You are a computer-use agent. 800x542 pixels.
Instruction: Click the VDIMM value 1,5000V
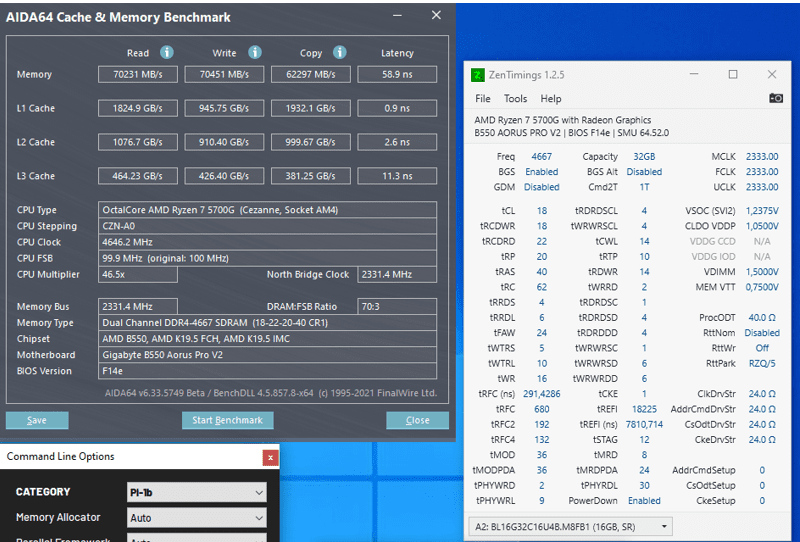click(x=762, y=272)
